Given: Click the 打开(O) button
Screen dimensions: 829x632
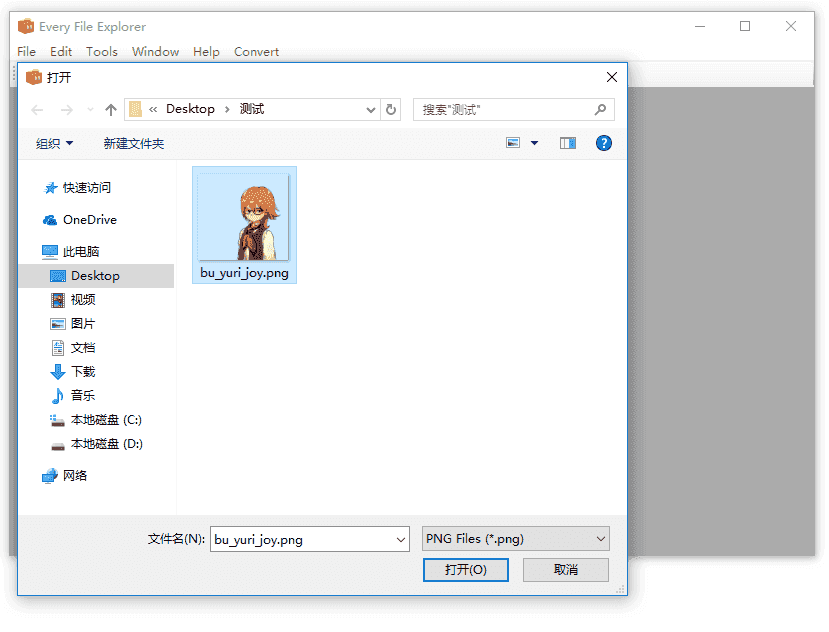Looking at the screenshot, I should [x=466, y=570].
